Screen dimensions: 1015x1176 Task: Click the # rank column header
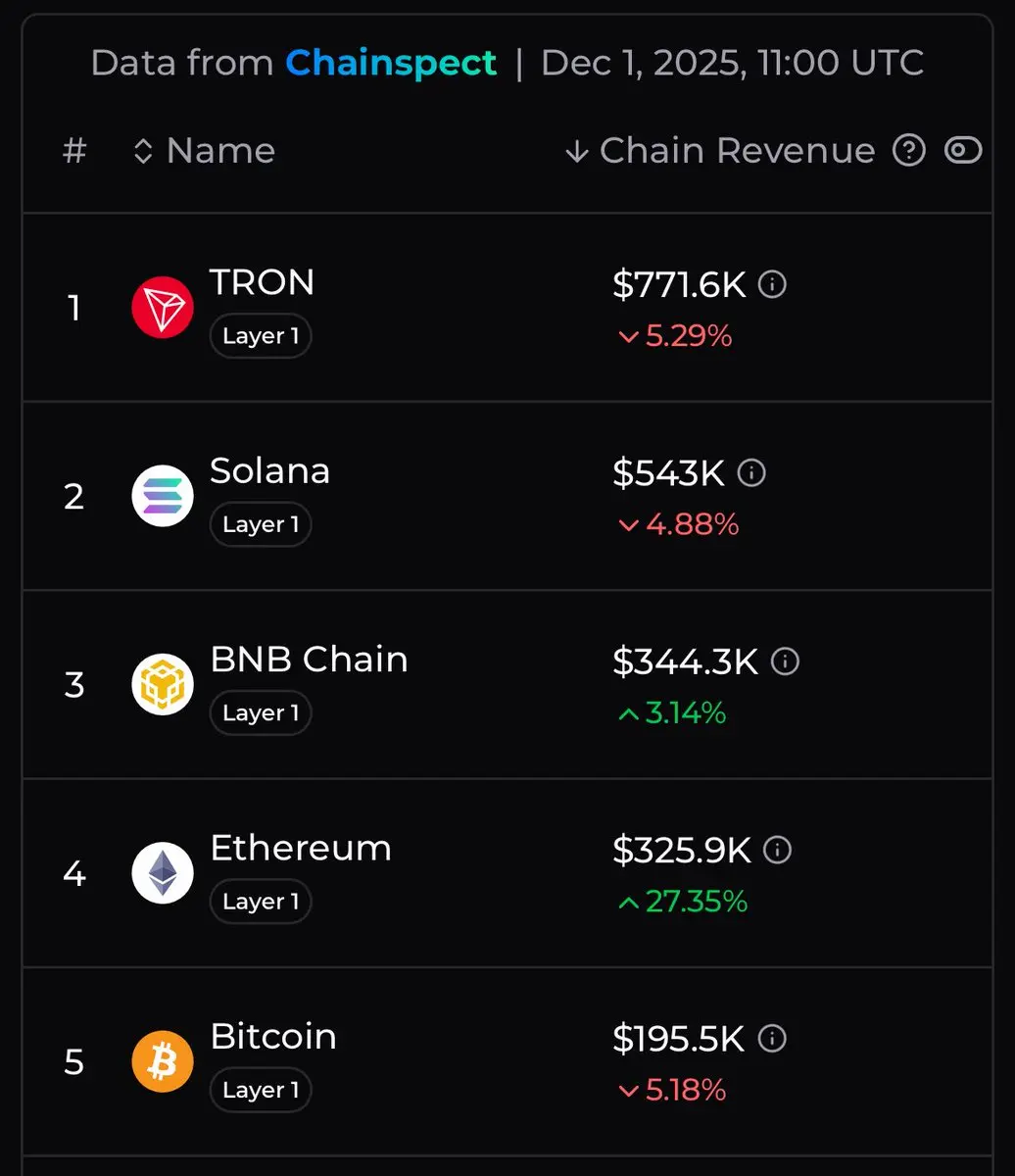click(74, 151)
